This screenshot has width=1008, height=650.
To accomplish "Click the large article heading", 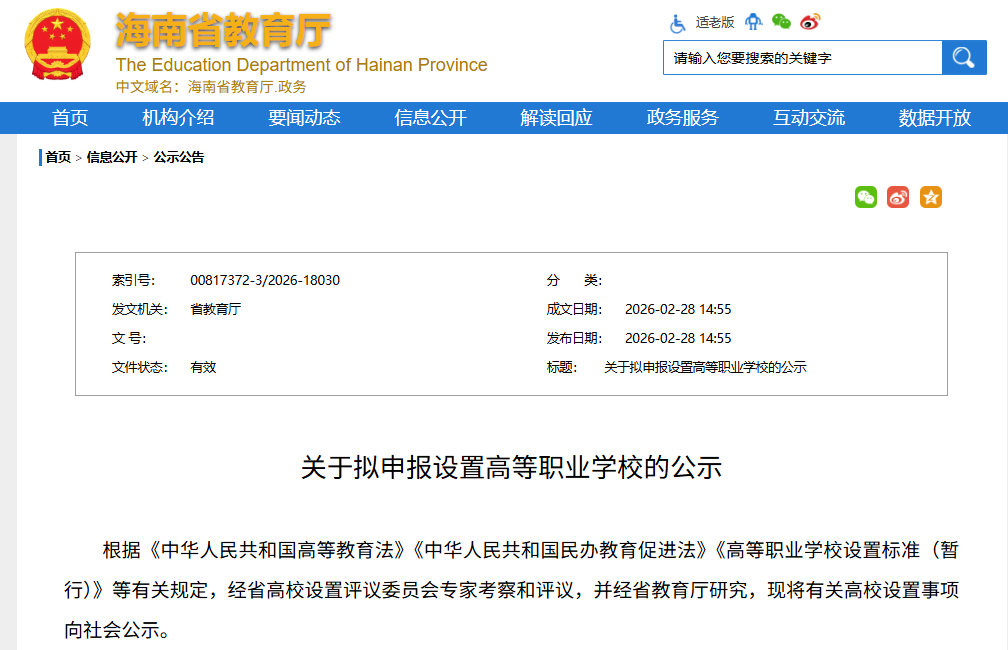I will (511, 467).
